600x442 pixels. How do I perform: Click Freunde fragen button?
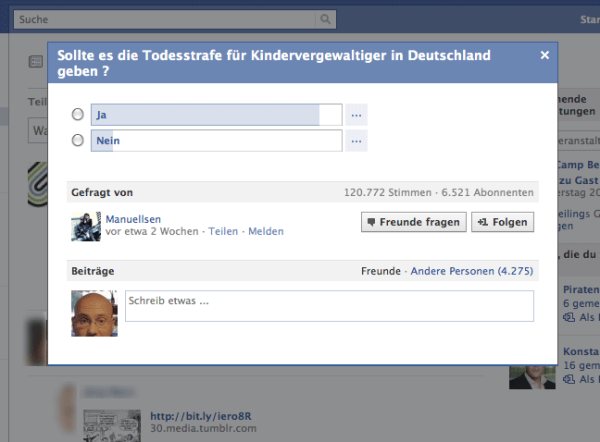(x=414, y=222)
